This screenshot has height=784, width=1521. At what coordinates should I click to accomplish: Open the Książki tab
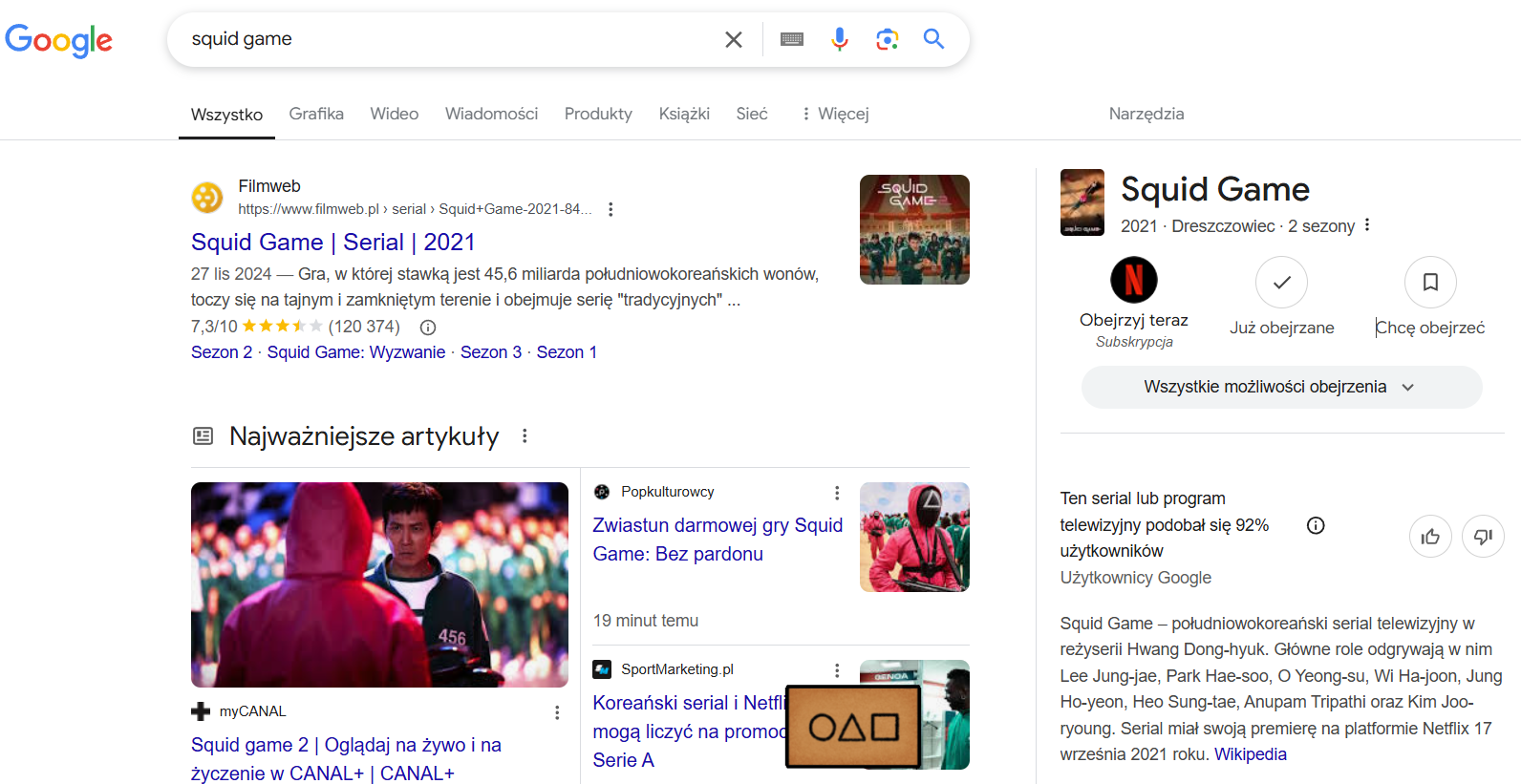[684, 114]
